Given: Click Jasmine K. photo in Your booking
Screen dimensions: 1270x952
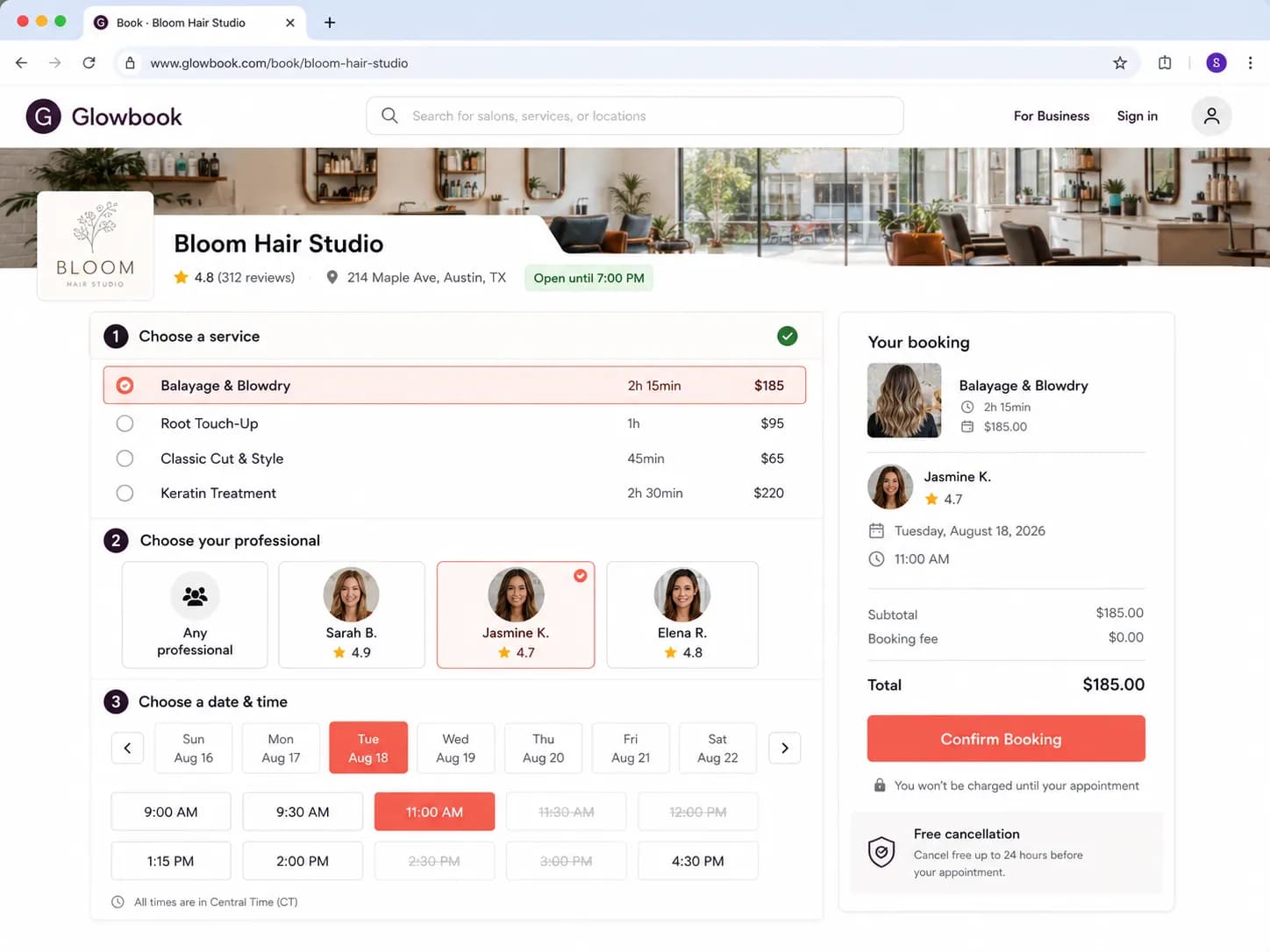Looking at the screenshot, I should [x=890, y=487].
